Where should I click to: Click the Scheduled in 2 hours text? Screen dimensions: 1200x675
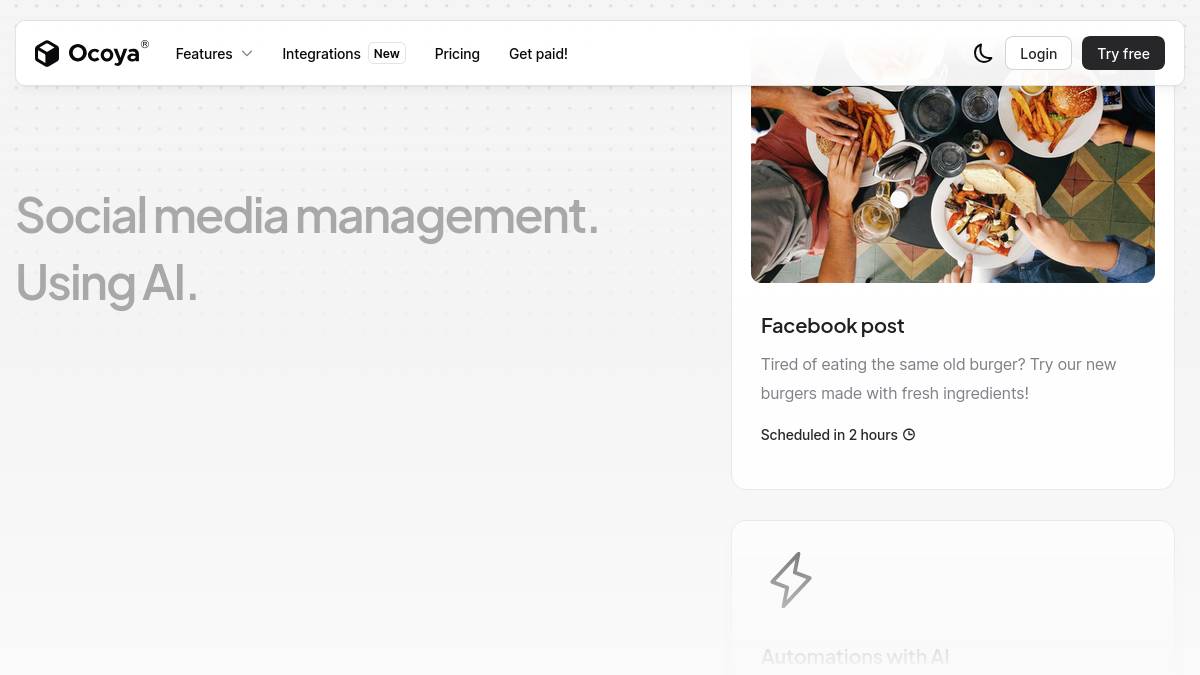(829, 435)
